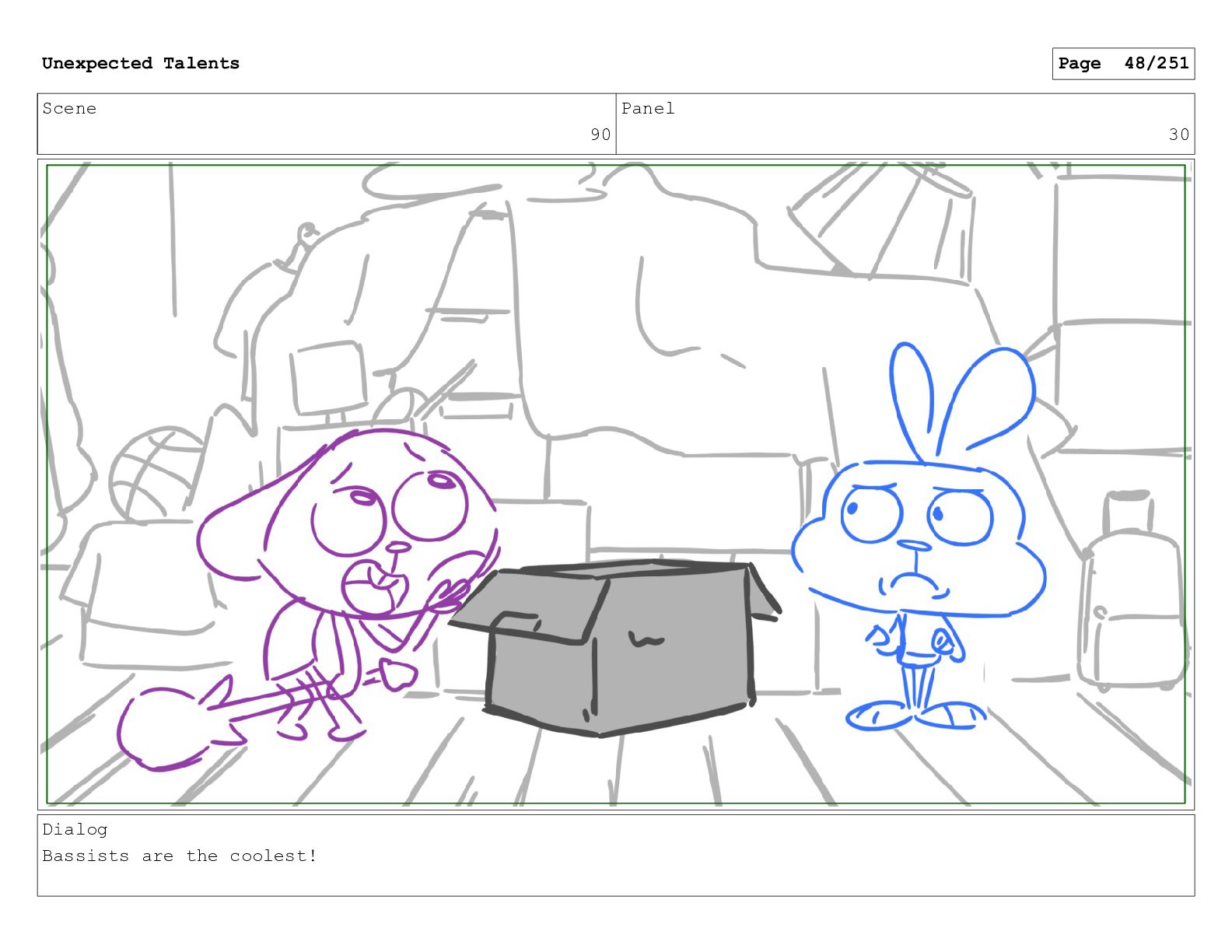Click the dialog line 'Bassists are the coolest!'
The height and width of the screenshot is (952, 1232).
click(x=180, y=856)
